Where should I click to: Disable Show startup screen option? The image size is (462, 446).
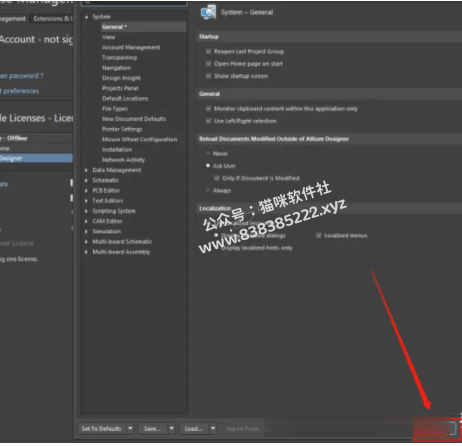(x=209, y=76)
